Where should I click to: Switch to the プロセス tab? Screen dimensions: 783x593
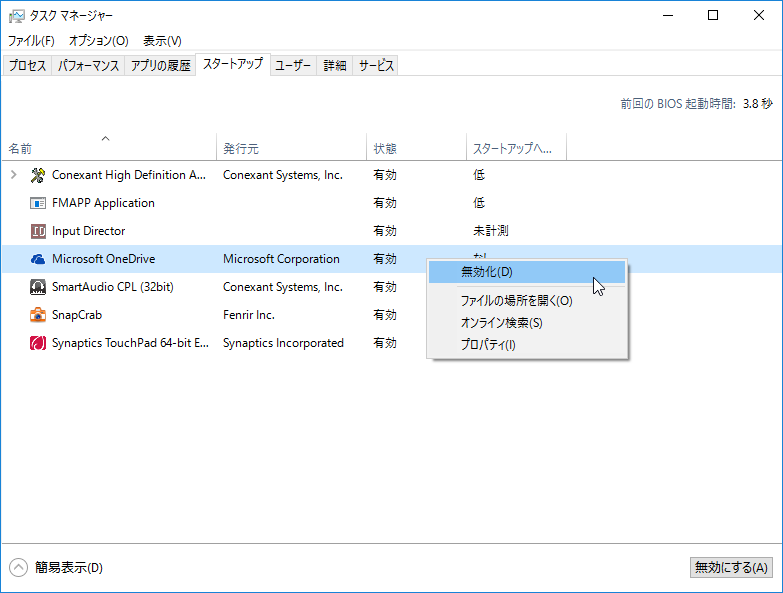point(27,65)
